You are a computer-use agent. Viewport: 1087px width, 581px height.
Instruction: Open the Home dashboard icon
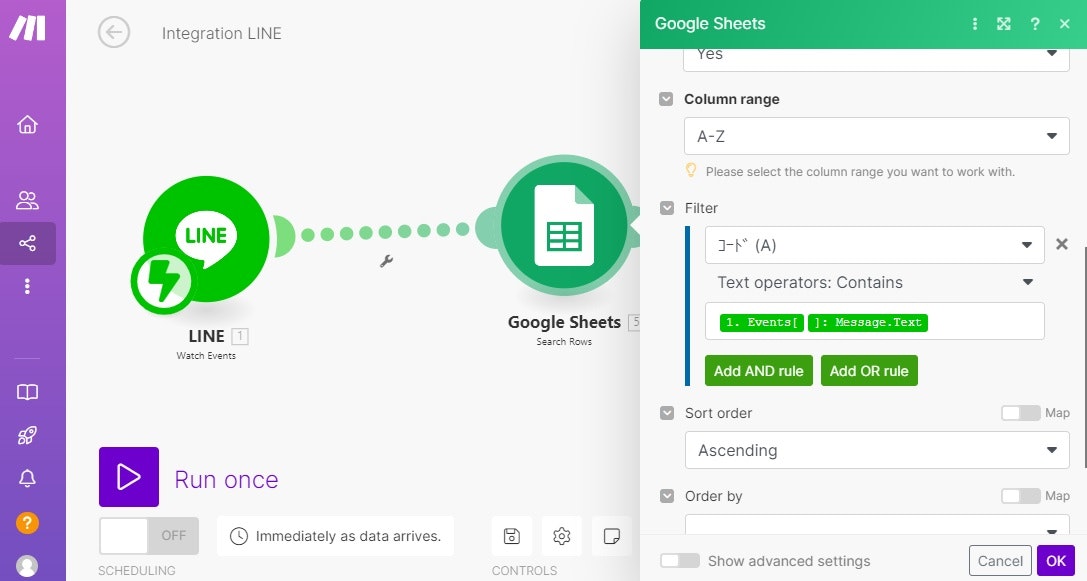tap(27, 124)
